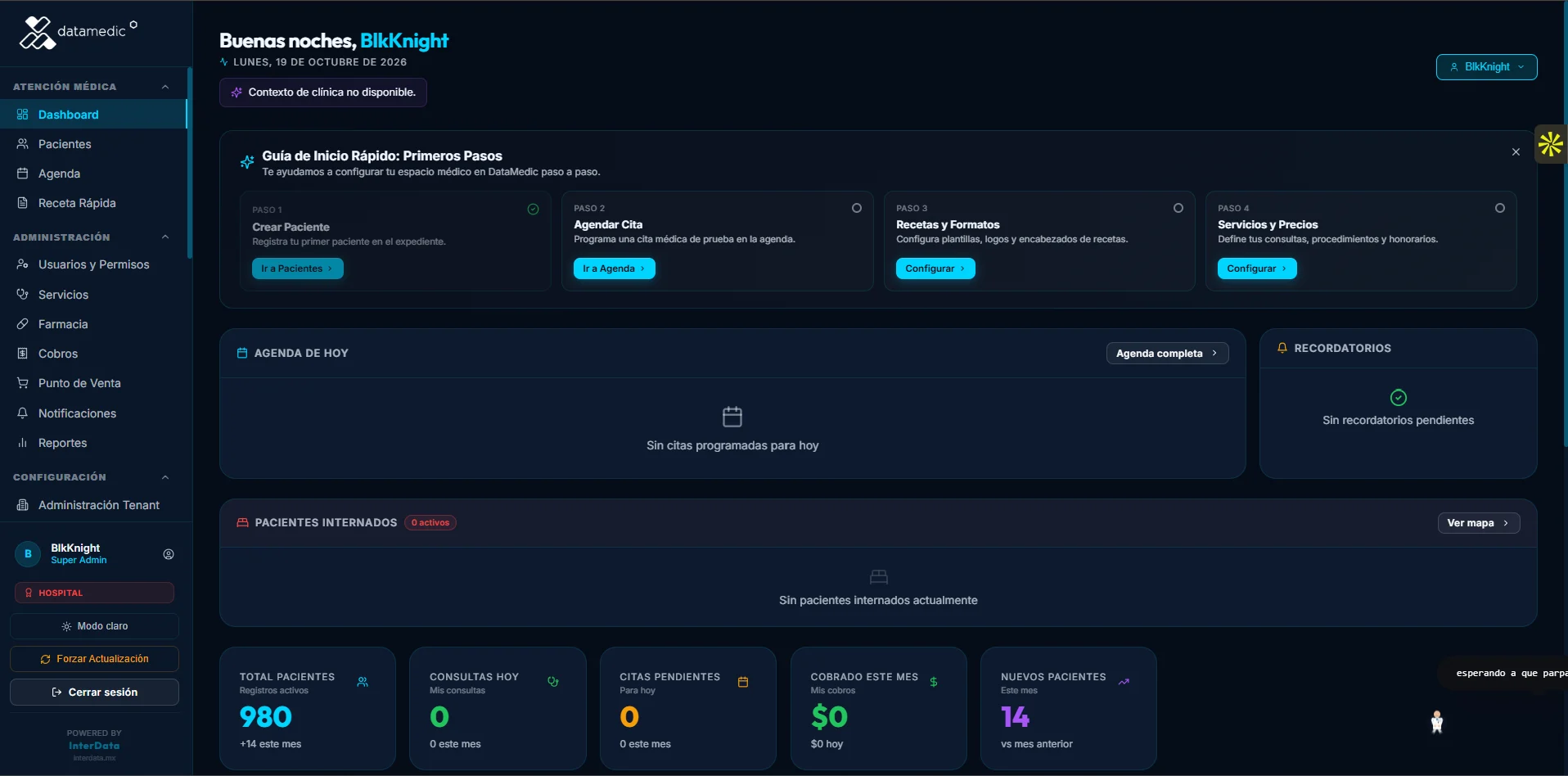Image resolution: width=1568 pixels, height=776 pixels.
Task: Click the sparkle icon of Guía de Inicio Rápido
Action: click(246, 162)
